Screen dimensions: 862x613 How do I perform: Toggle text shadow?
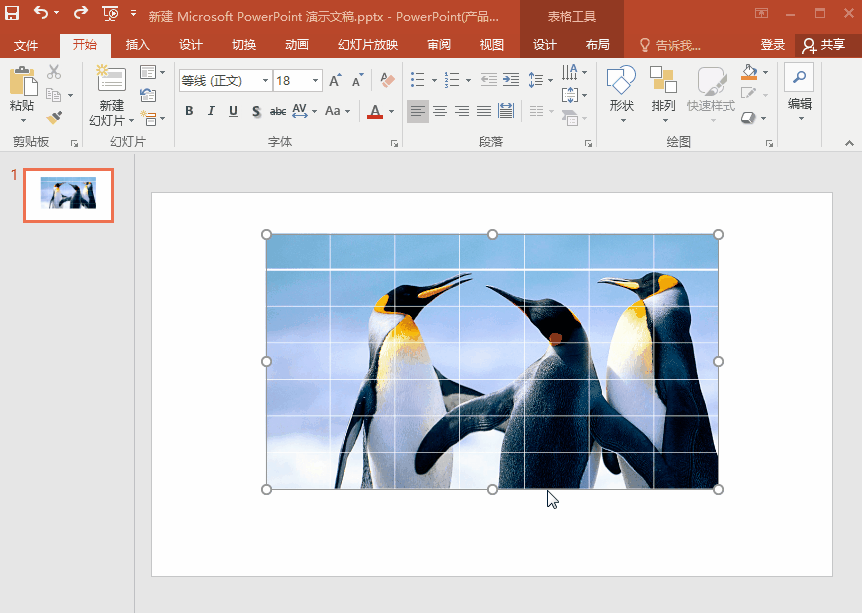(x=256, y=112)
